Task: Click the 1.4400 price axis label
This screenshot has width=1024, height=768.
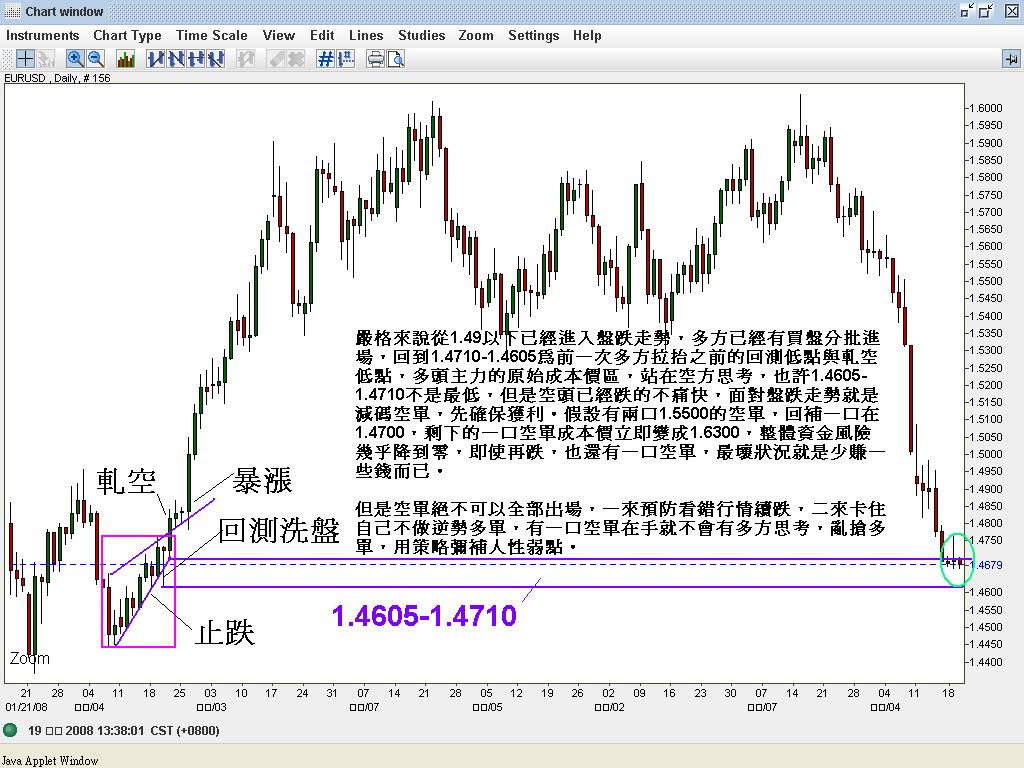Action: [x=985, y=662]
